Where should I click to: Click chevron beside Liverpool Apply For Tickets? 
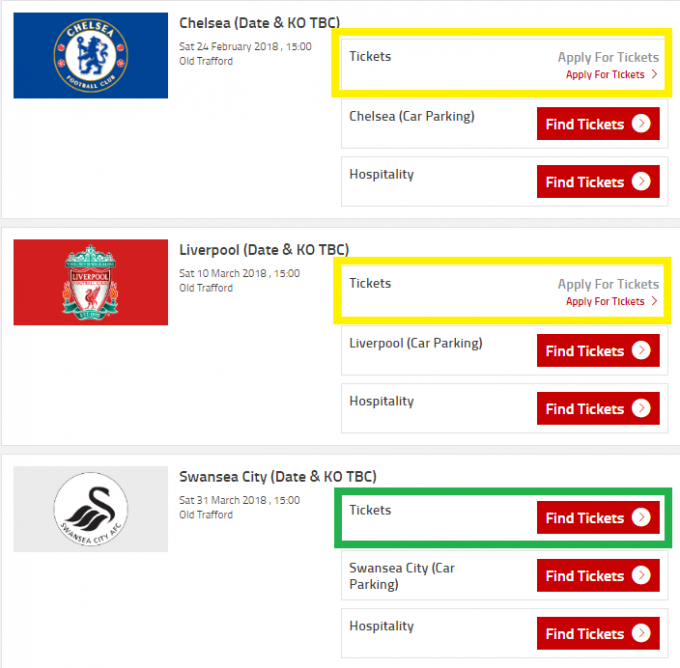(x=655, y=302)
